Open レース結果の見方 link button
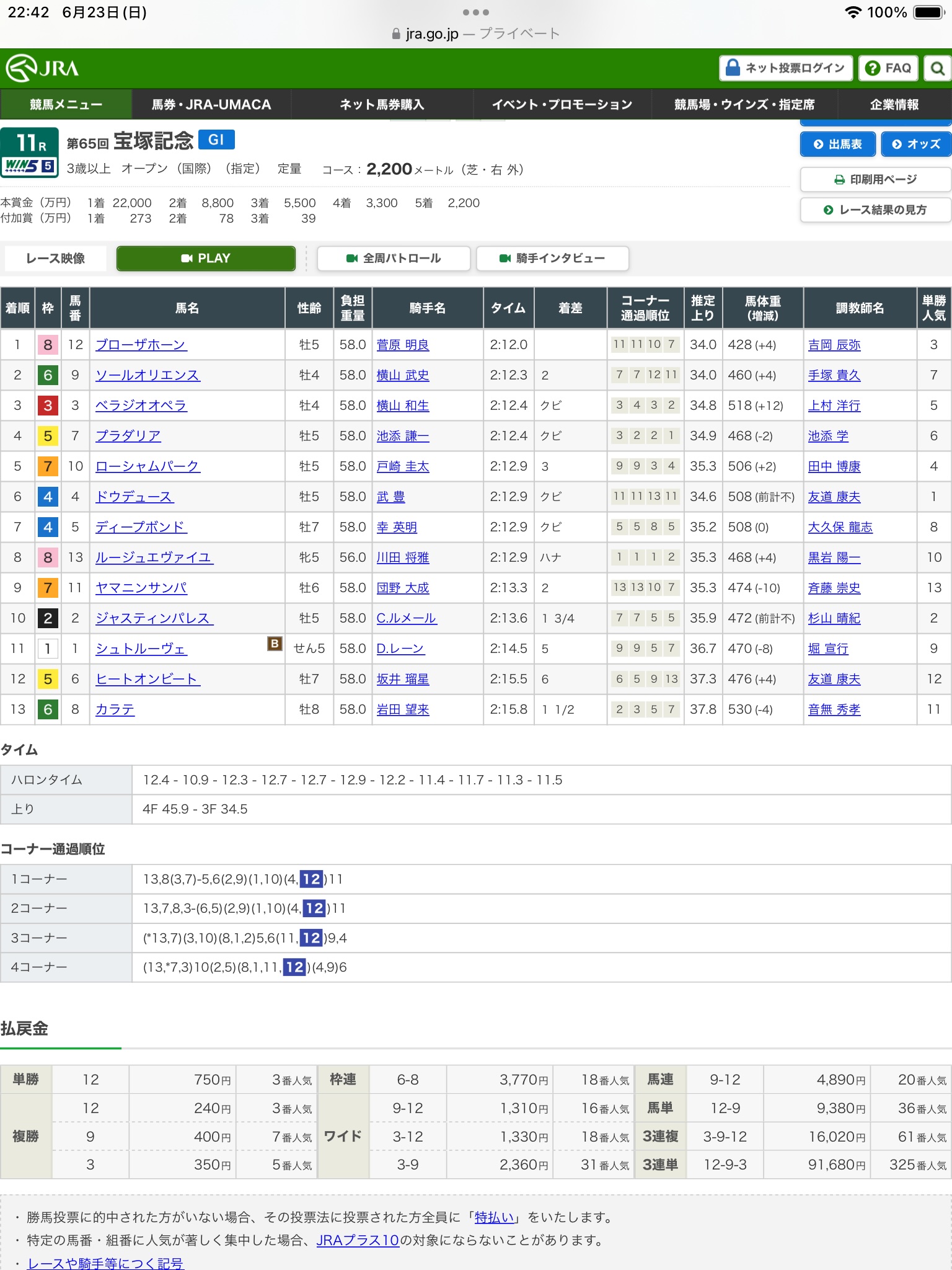 click(875, 210)
